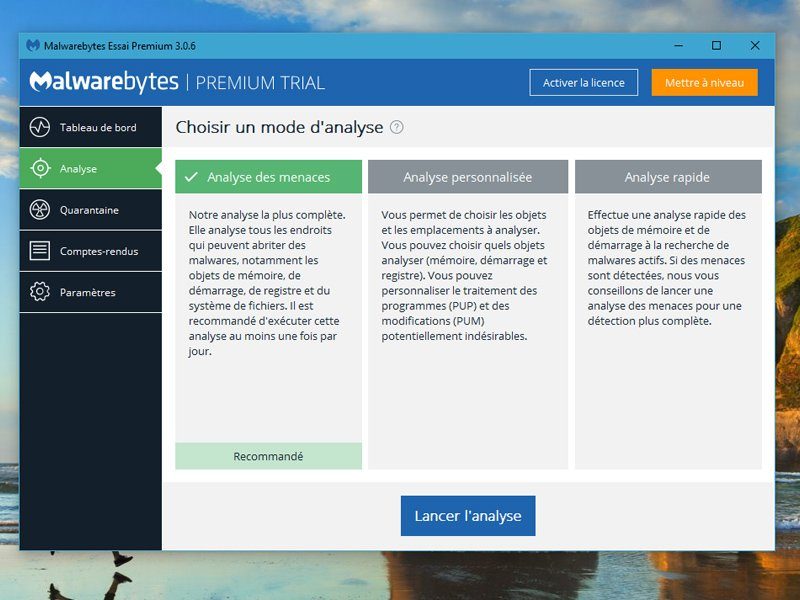The width and height of the screenshot is (800, 600).
Task: Click the Analyse des menaces description text
Action: point(267,283)
